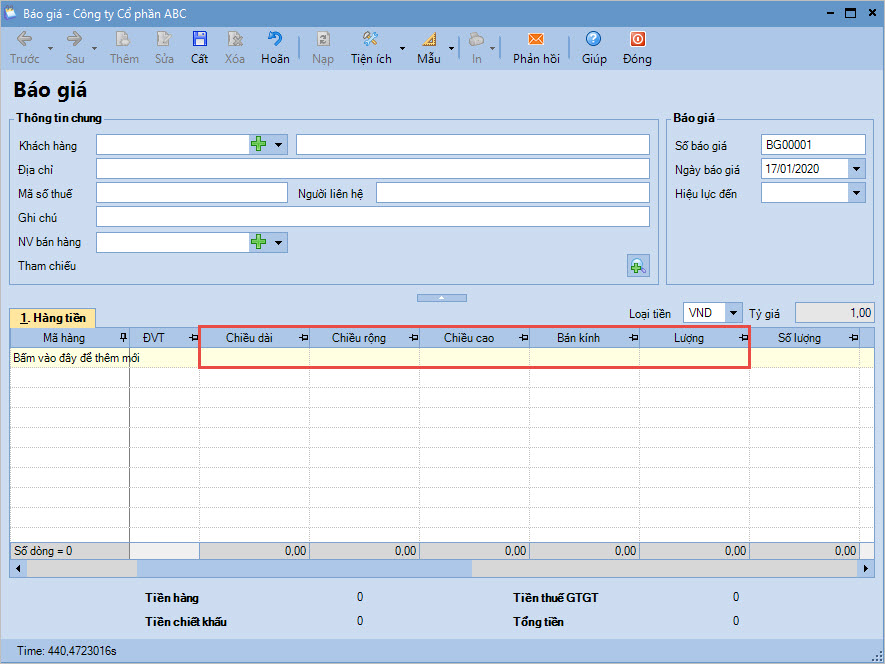
Task: Expand the Loại tiền VND dropdown
Action: 735,313
